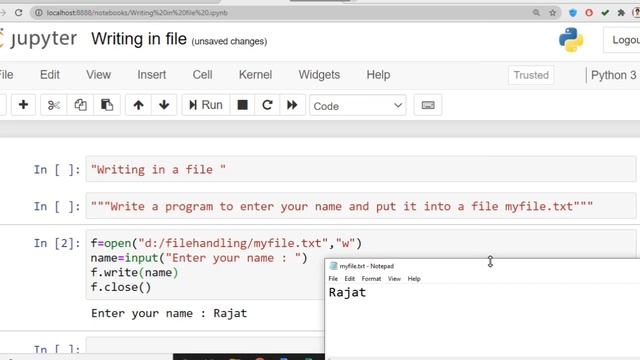Screen dimensions: 640x360
Task: Click the Rajat text in Notepad
Action: tap(347, 293)
